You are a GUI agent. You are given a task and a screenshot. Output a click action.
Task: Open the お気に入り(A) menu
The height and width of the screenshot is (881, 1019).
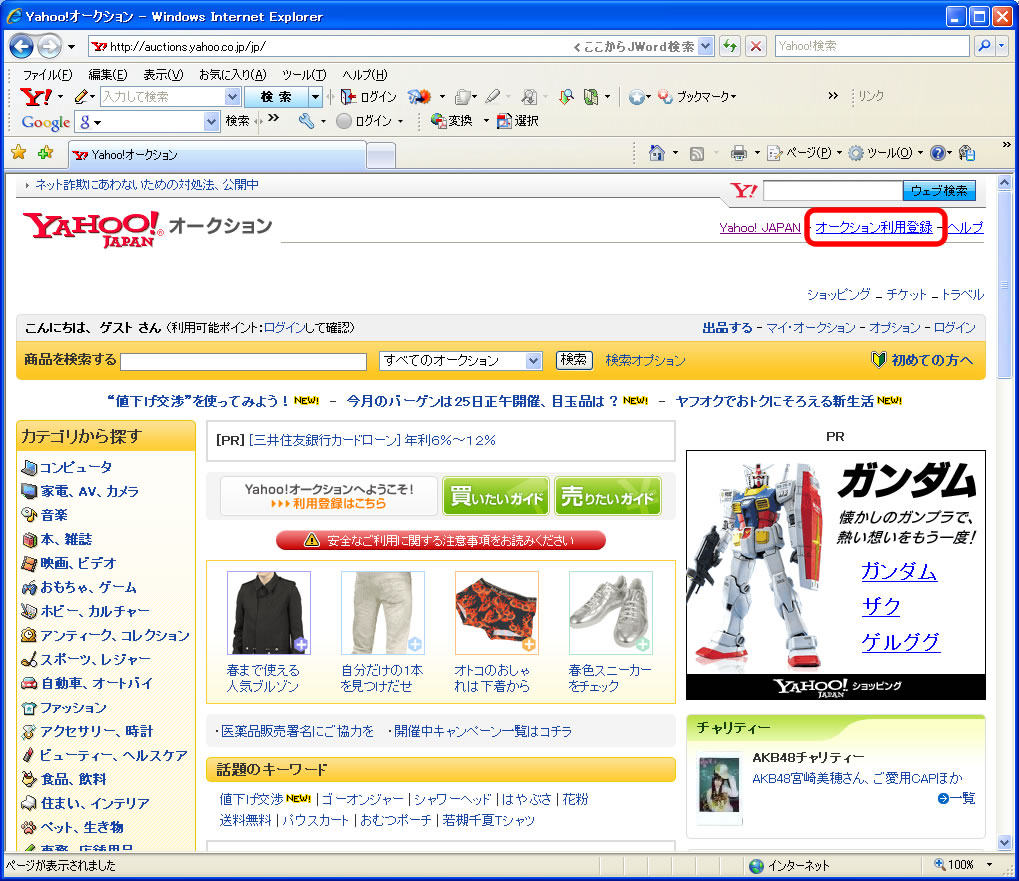(233, 75)
